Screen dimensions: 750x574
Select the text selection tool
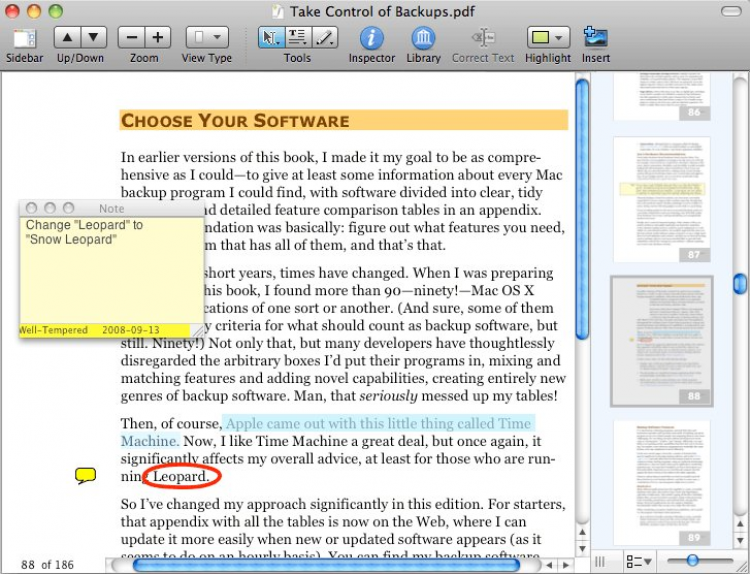click(298, 37)
